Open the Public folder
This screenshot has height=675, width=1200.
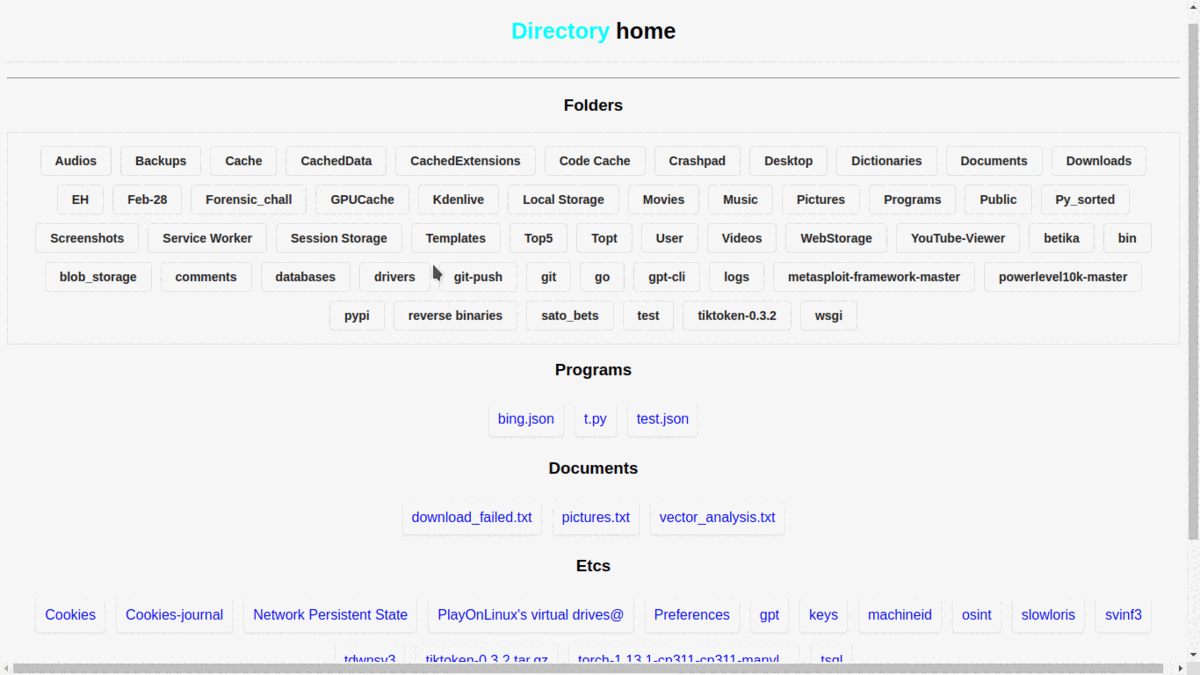[998, 200]
